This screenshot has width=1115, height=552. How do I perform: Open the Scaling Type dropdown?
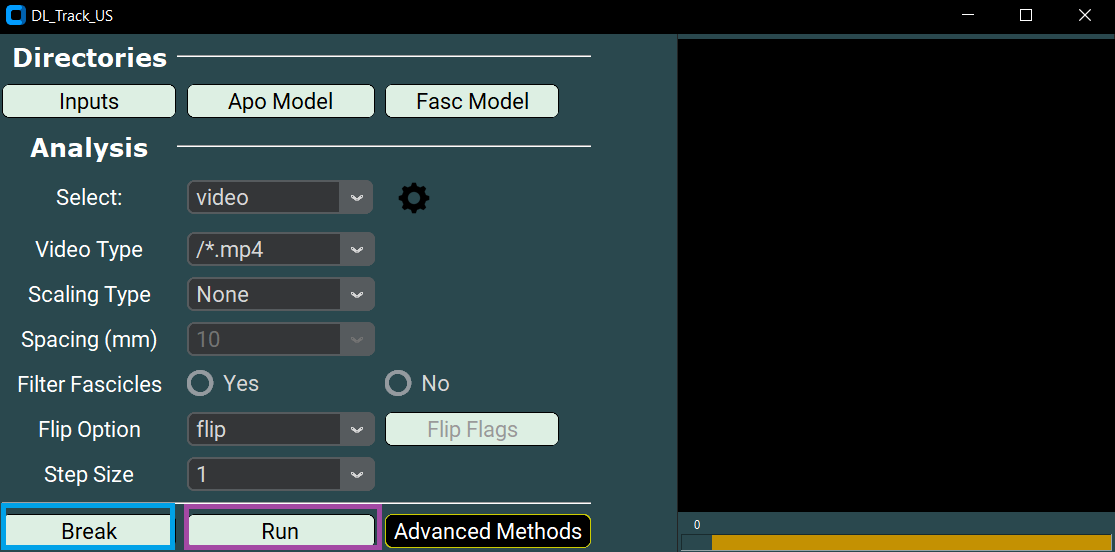280,294
